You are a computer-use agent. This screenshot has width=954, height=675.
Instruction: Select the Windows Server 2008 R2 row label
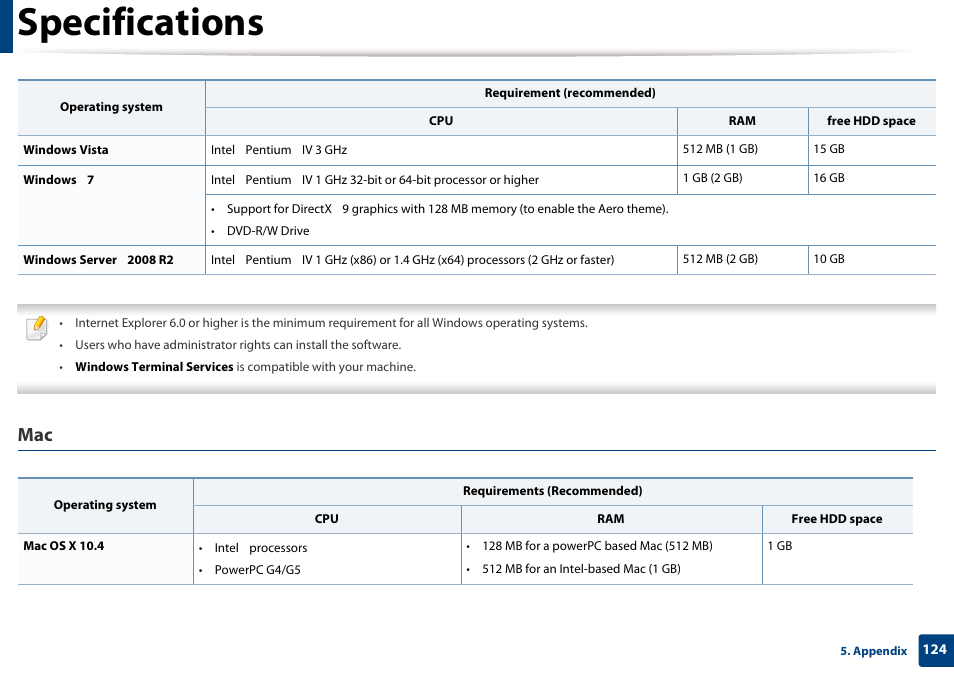pos(99,260)
